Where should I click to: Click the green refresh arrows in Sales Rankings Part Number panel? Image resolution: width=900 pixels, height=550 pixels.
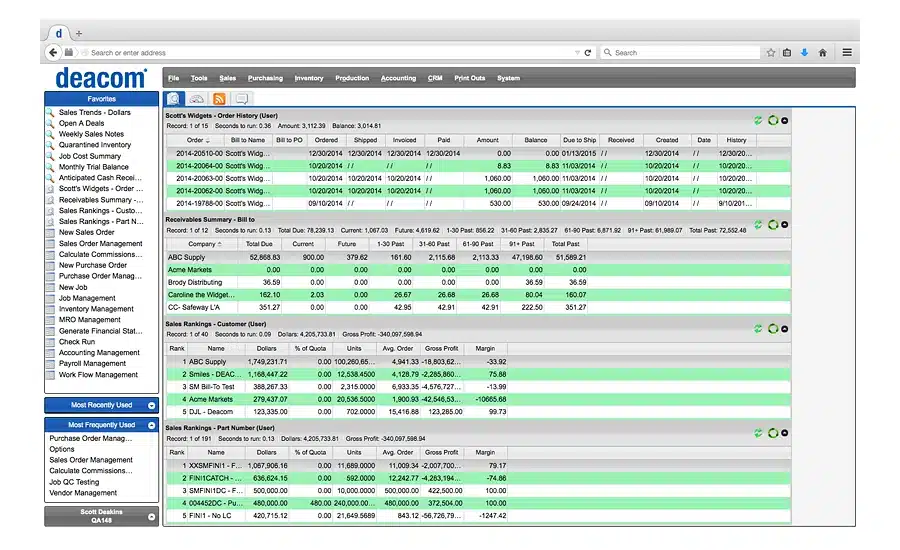[x=758, y=433]
